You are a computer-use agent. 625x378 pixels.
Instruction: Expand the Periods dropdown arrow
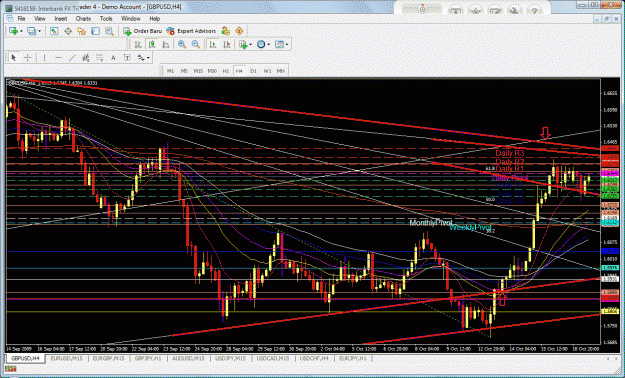pyautogui.click(x=269, y=45)
